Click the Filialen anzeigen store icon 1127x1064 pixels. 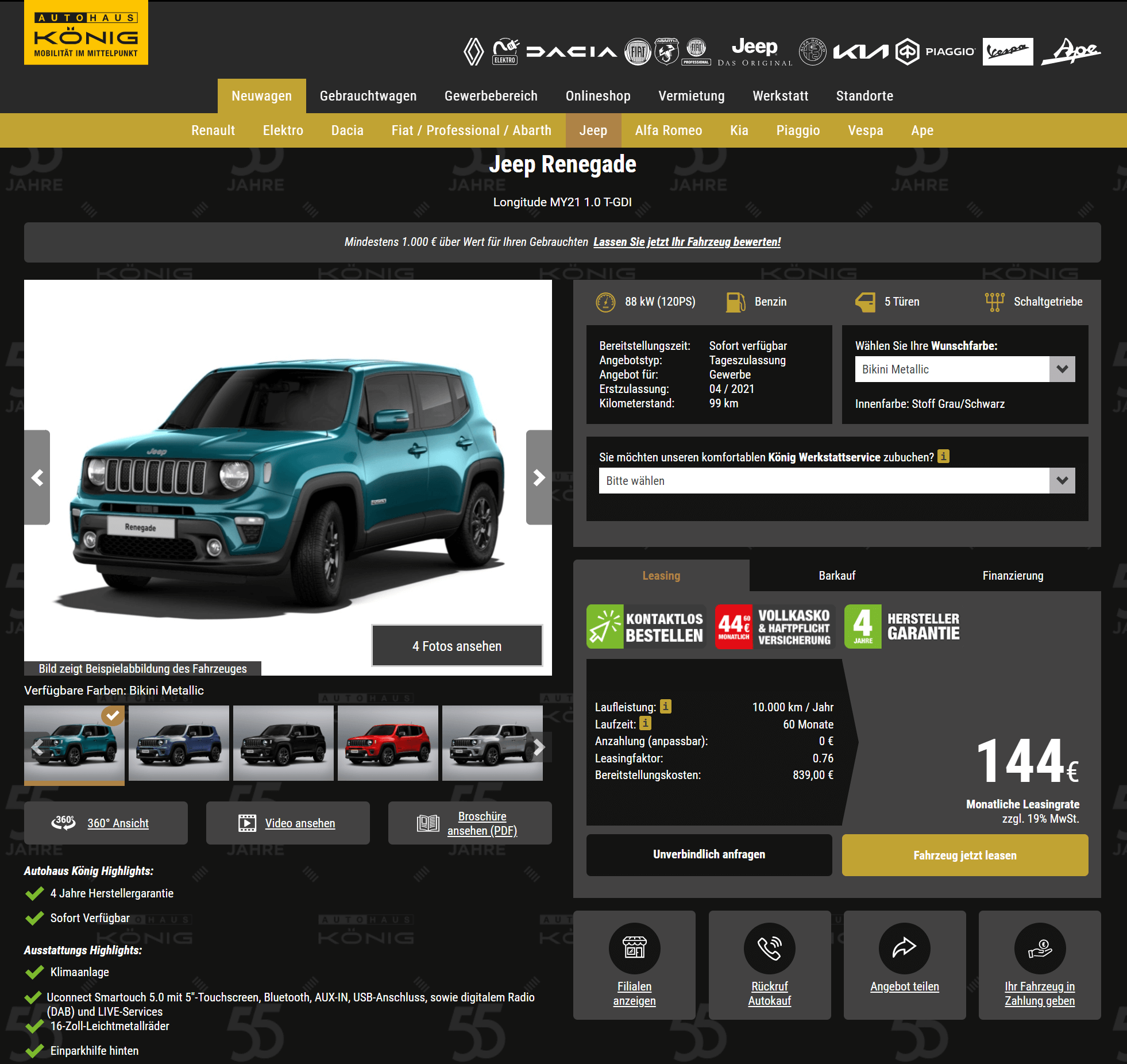[635, 948]
